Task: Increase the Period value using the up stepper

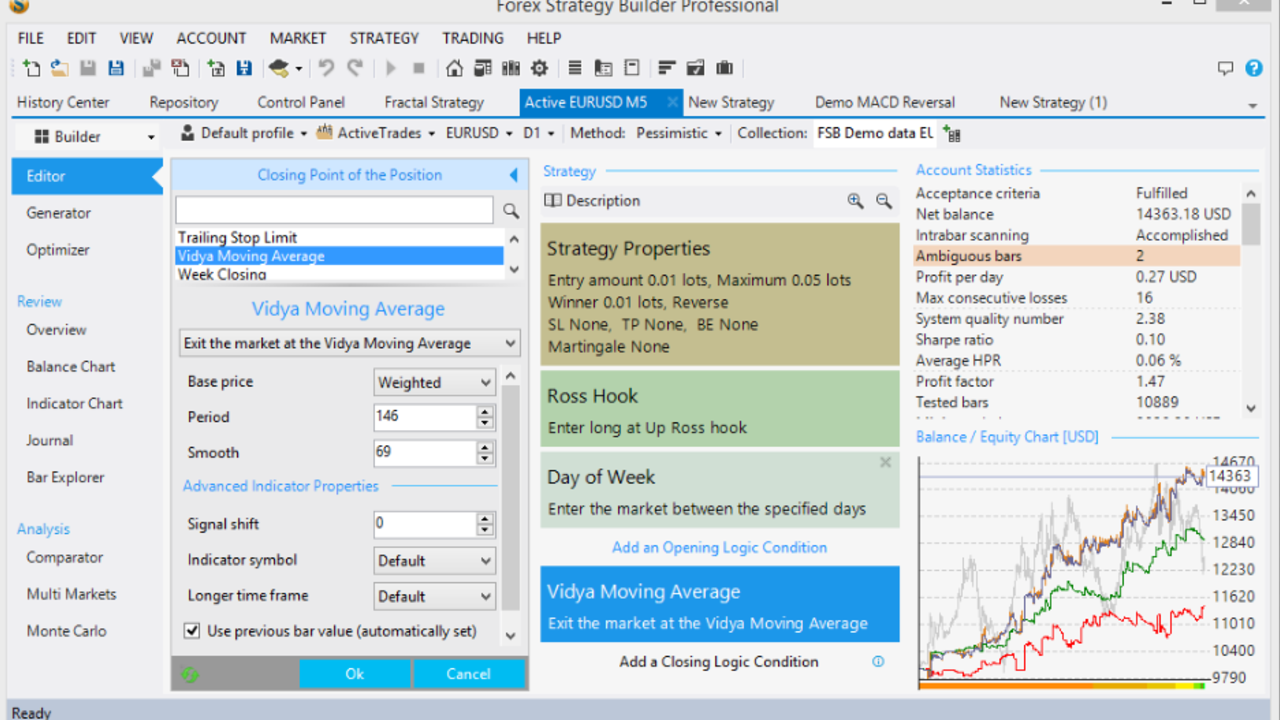Action: tap(486, 412)
